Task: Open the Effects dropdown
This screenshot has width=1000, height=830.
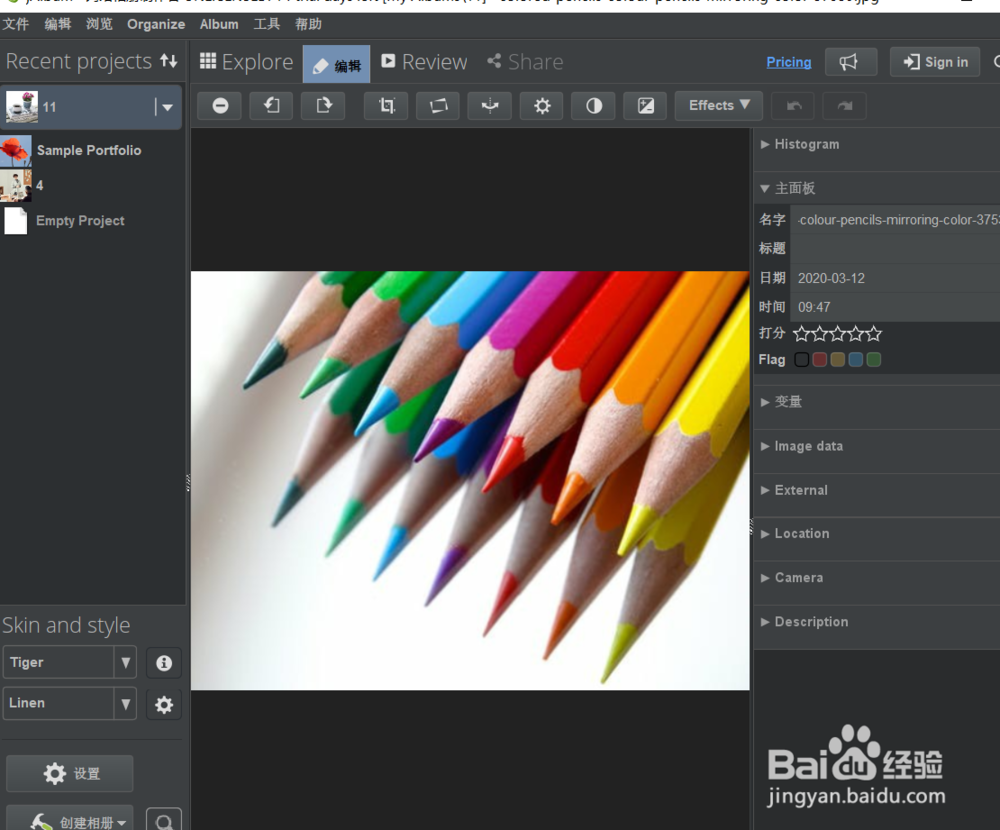Action: 719,106
